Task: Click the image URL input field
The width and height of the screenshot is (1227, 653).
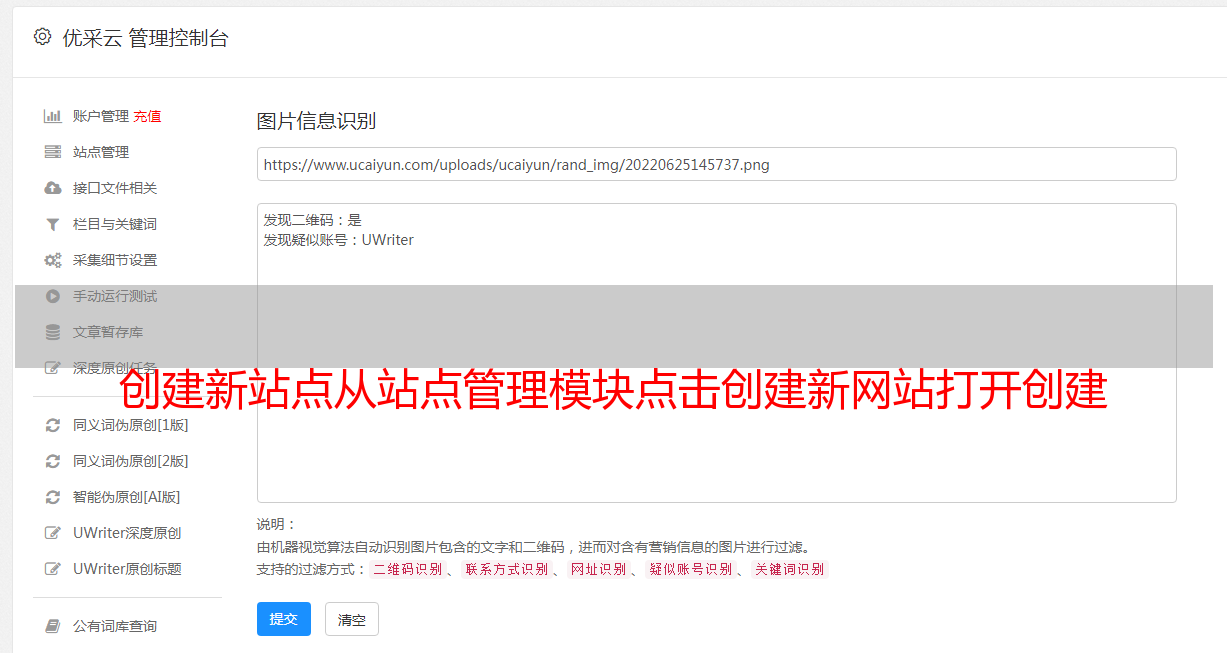Action: 716,164
